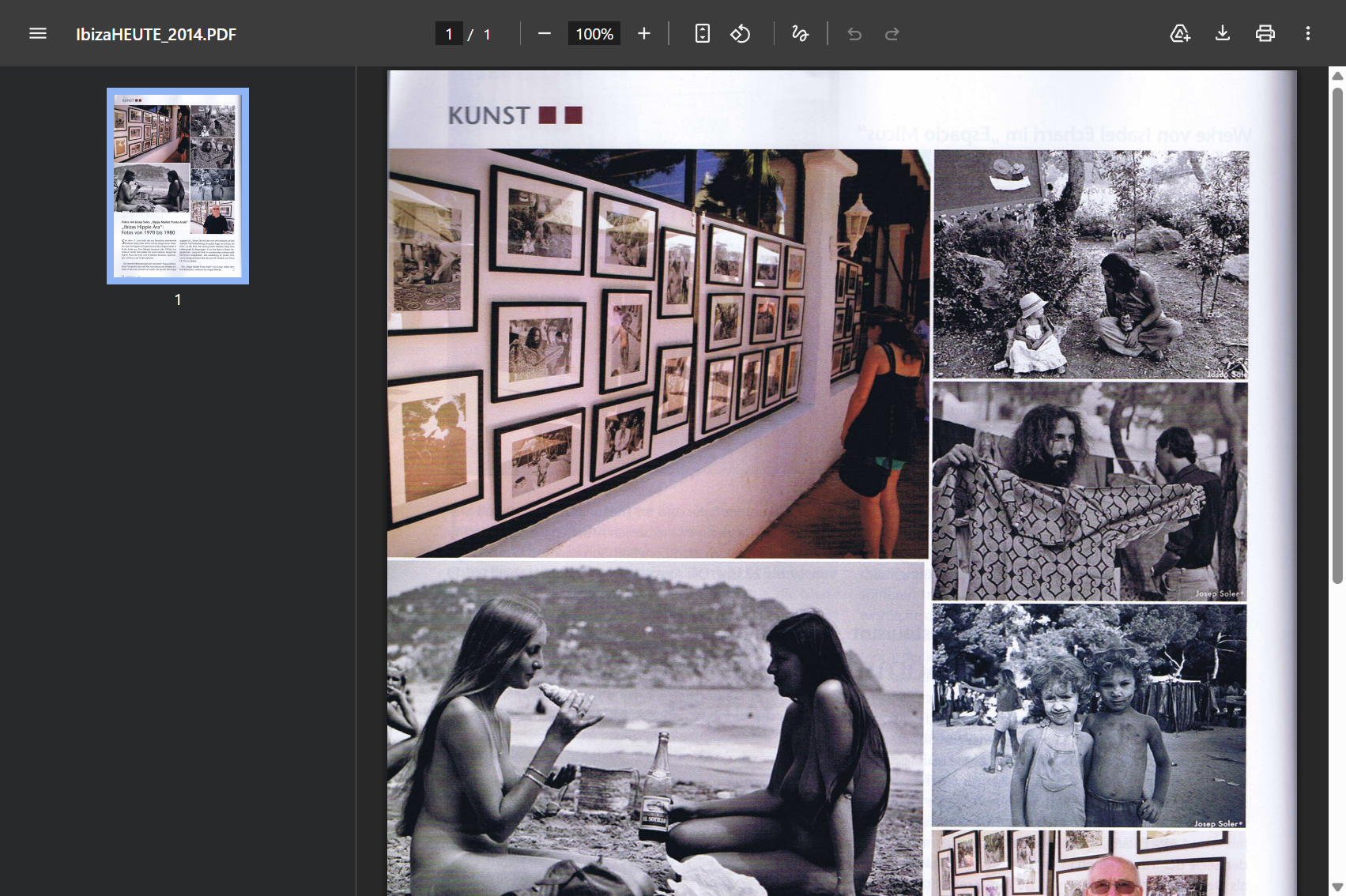Open the three-dot more actions menu

coord(1307,33)
